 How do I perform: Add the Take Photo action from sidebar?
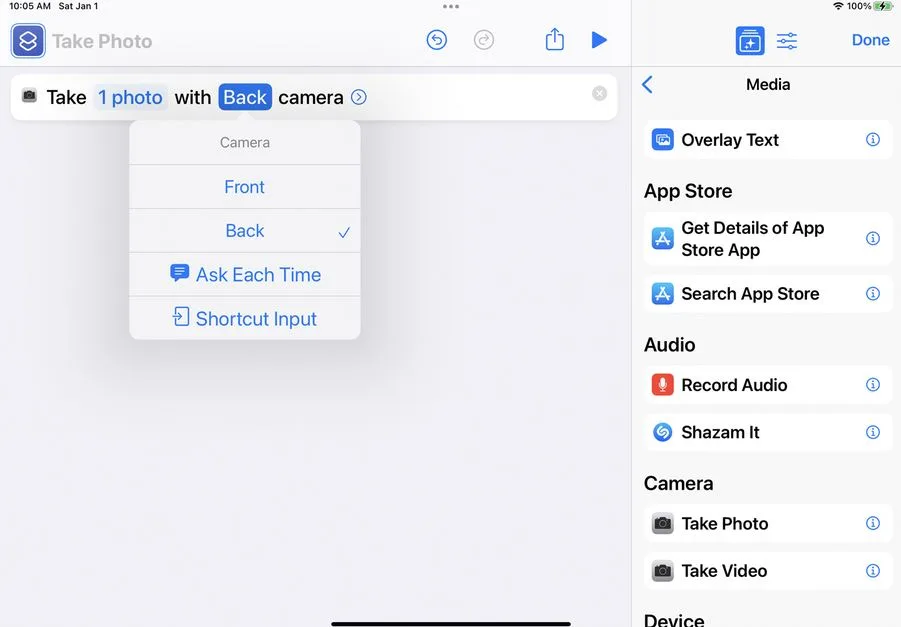click(768, 524)
